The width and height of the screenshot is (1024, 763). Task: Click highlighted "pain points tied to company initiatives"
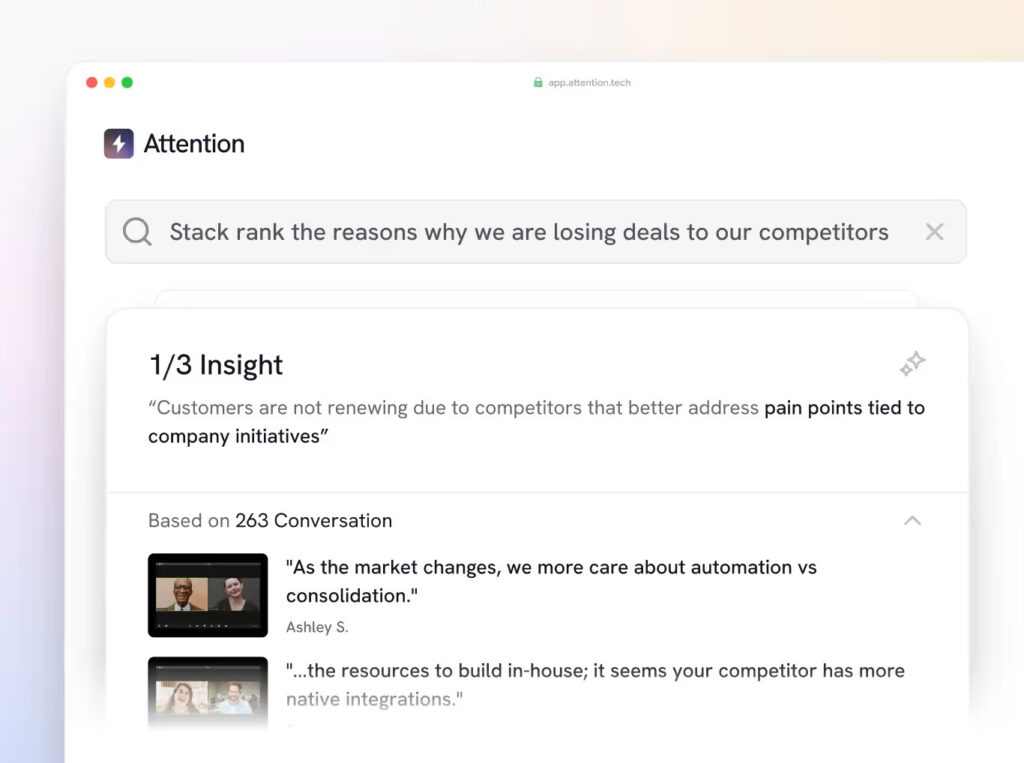click(844, 408)
